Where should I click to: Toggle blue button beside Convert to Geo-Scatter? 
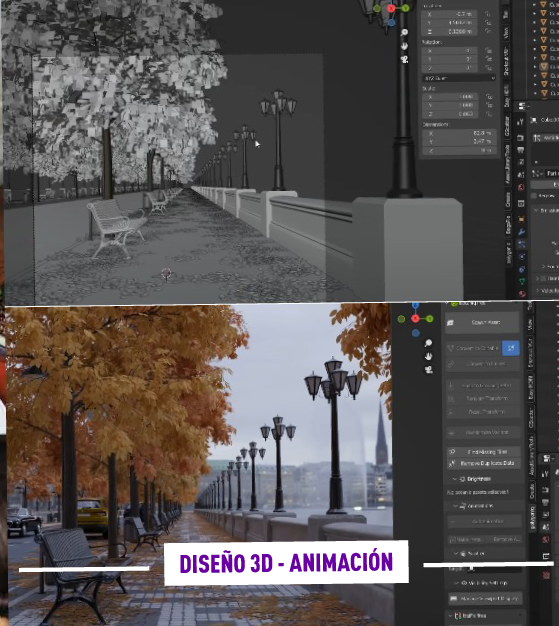pos(511,348)
